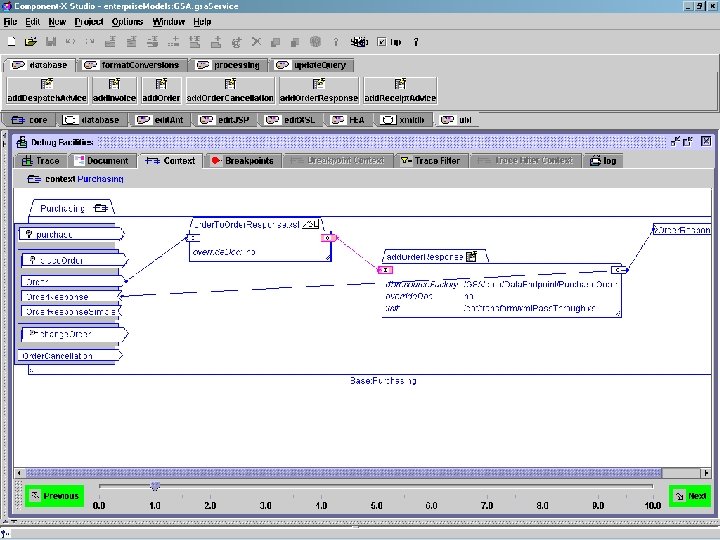
Task: Click the grayed-out question mark toolbar icon
Action: 336,42
